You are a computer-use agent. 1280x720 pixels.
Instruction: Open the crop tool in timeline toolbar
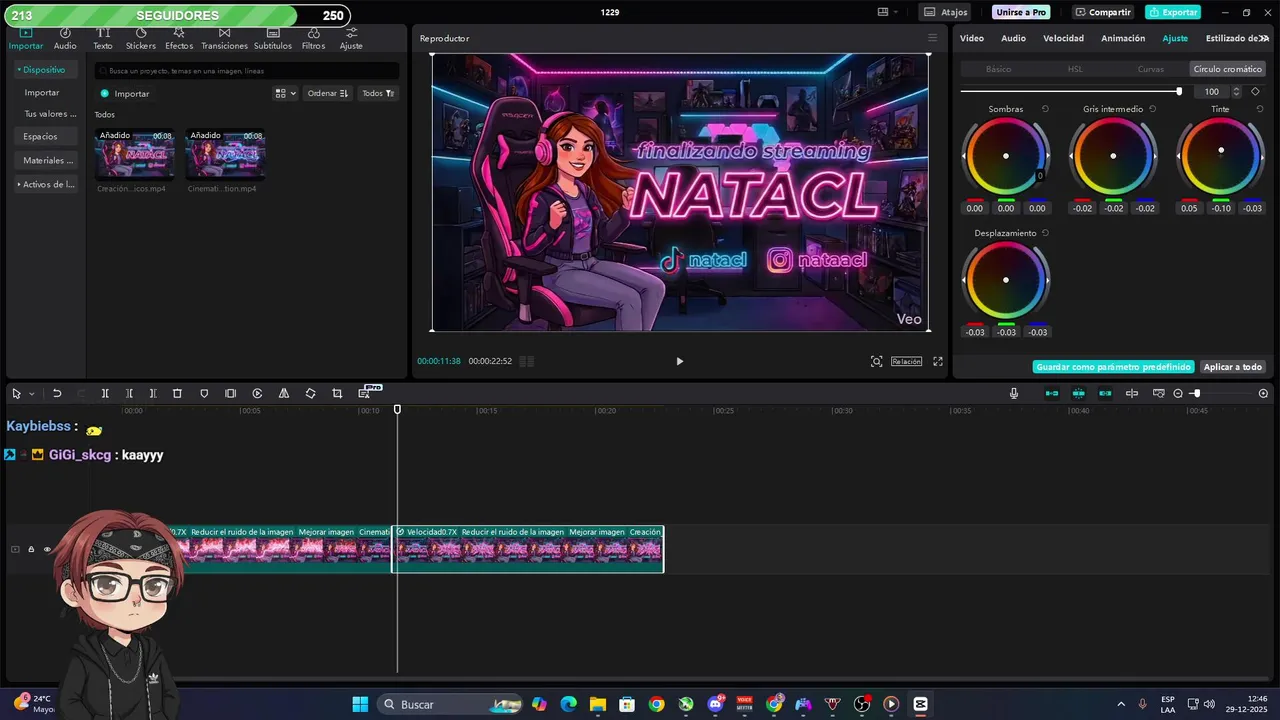tap(337, 394)
